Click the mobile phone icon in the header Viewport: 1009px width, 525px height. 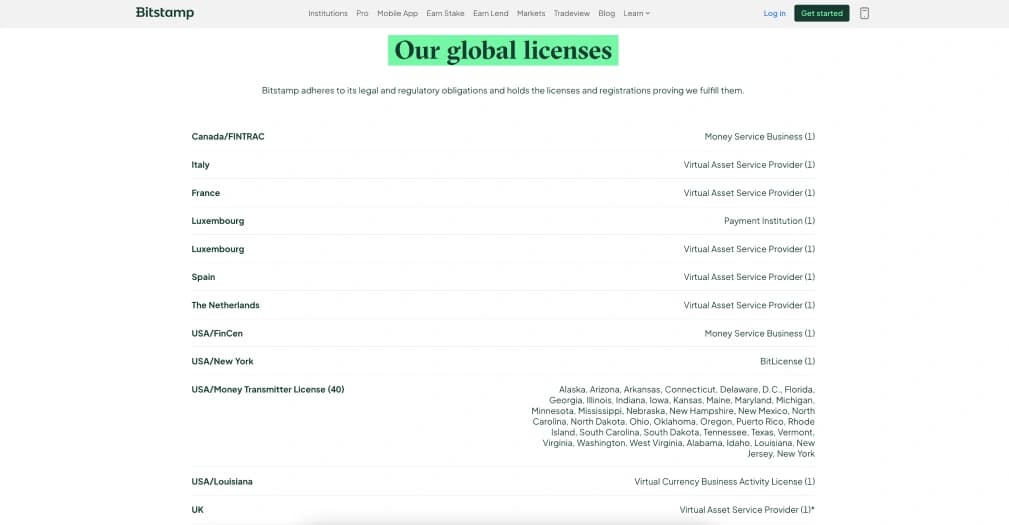click(x=864, y=13)
